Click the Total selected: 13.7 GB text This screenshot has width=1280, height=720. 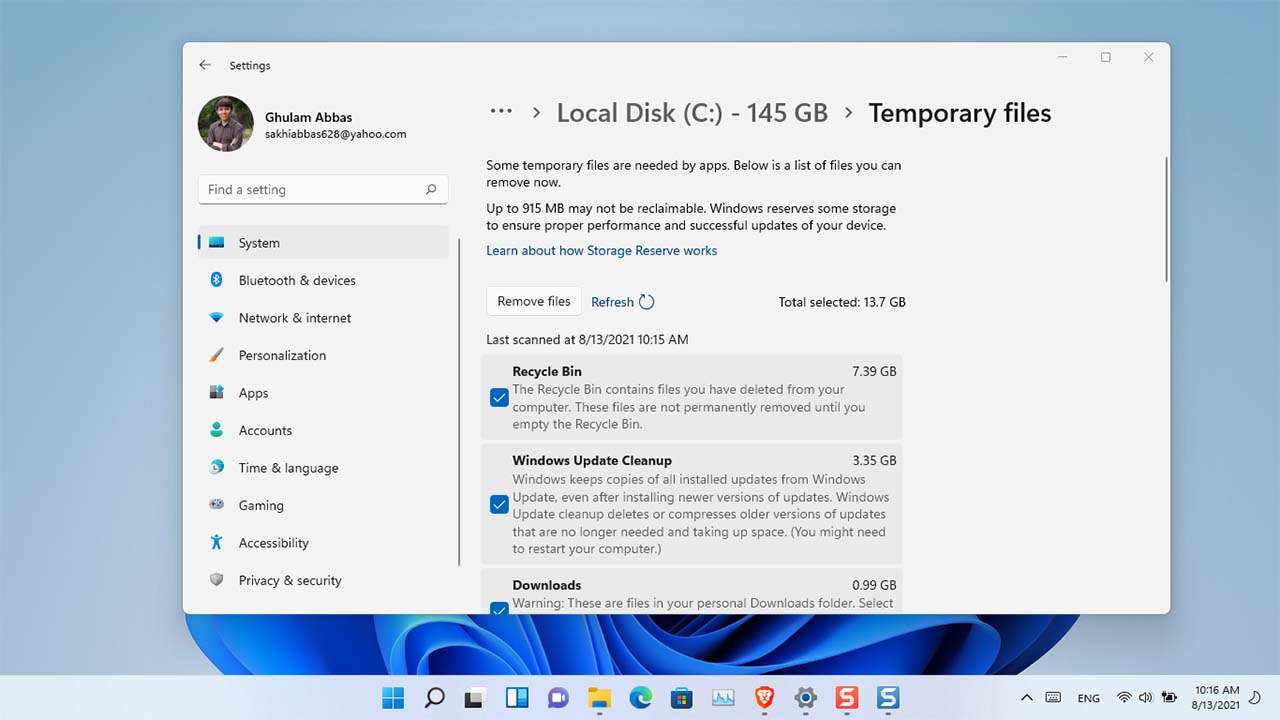pos(842,302)
